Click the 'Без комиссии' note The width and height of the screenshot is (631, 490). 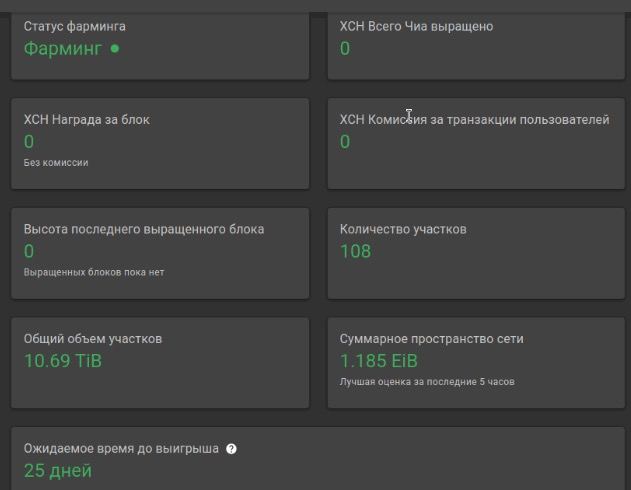coord(56,163)
